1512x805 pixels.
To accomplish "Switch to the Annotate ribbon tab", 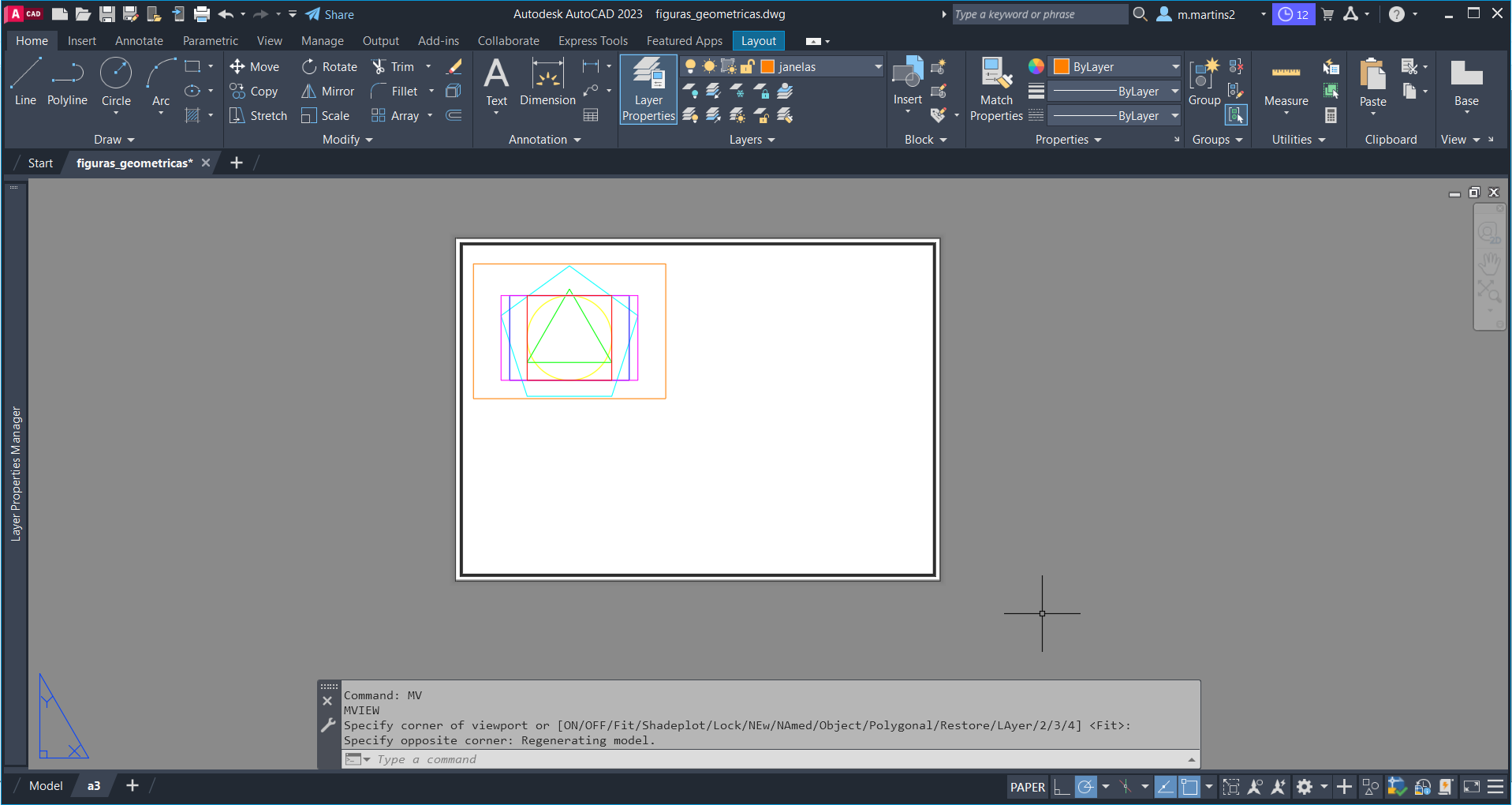I will [x=139, y=41].
